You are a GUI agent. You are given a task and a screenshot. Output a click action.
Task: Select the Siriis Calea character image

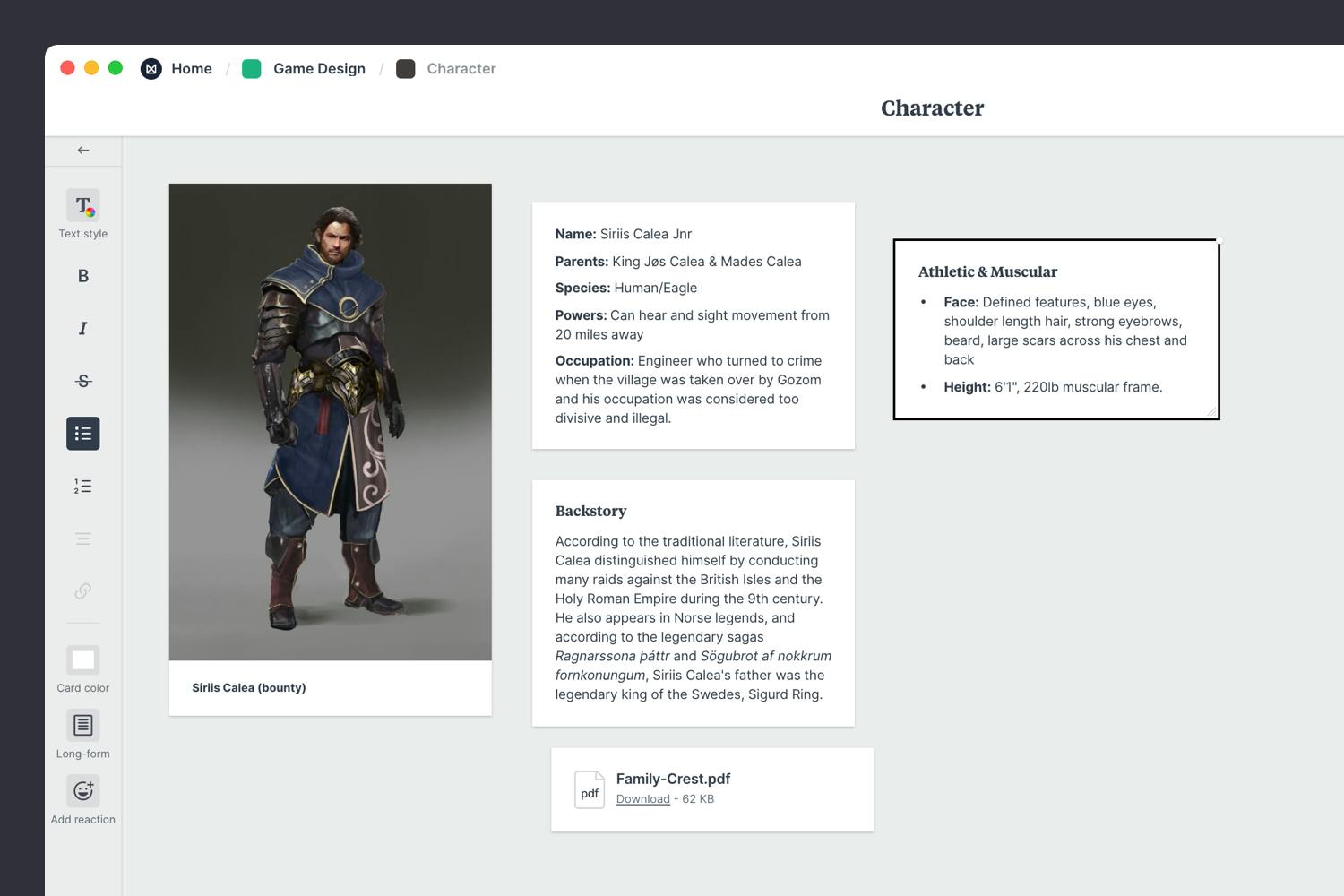click(330, 422)
